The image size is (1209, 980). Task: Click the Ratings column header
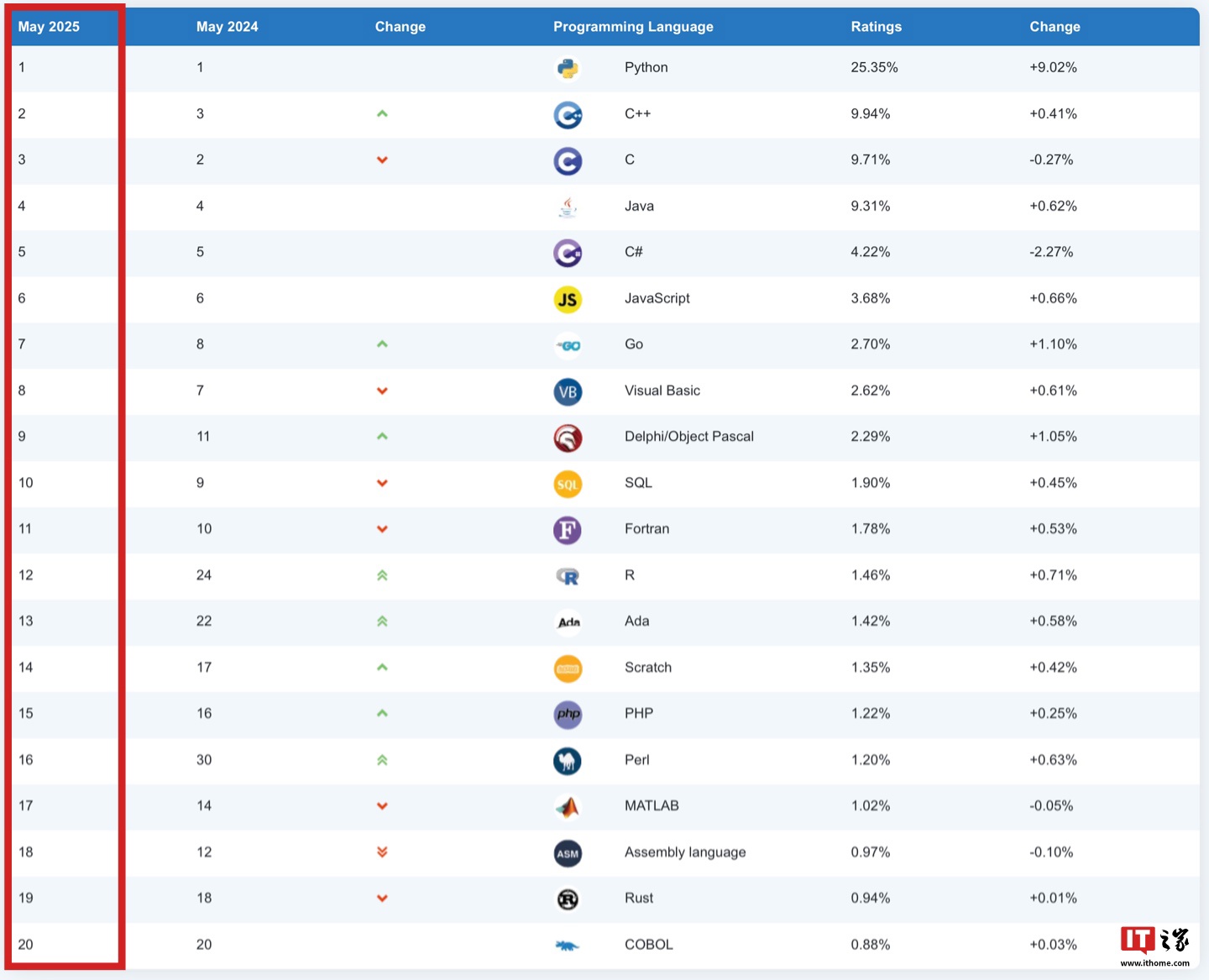click(876, 27)
